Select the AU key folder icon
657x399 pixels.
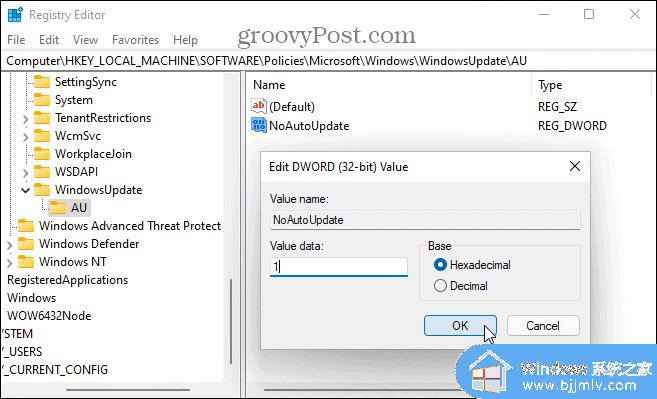[58, 208]
